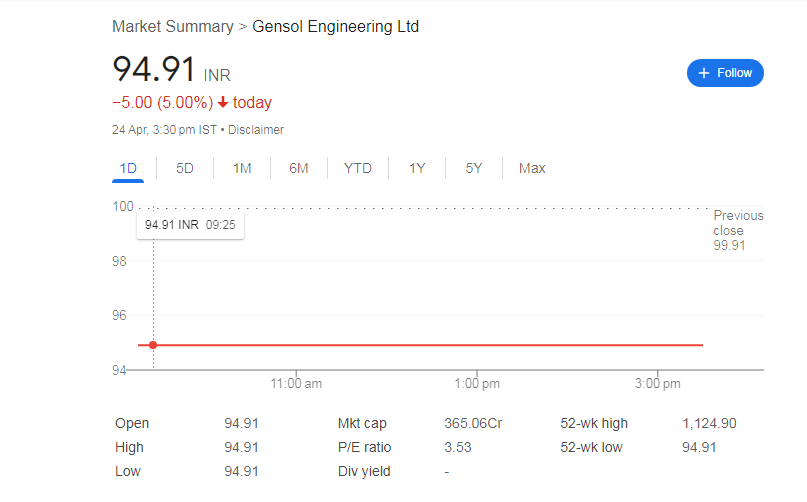Click the 3:00 pm axis label

tap(658, 384)
